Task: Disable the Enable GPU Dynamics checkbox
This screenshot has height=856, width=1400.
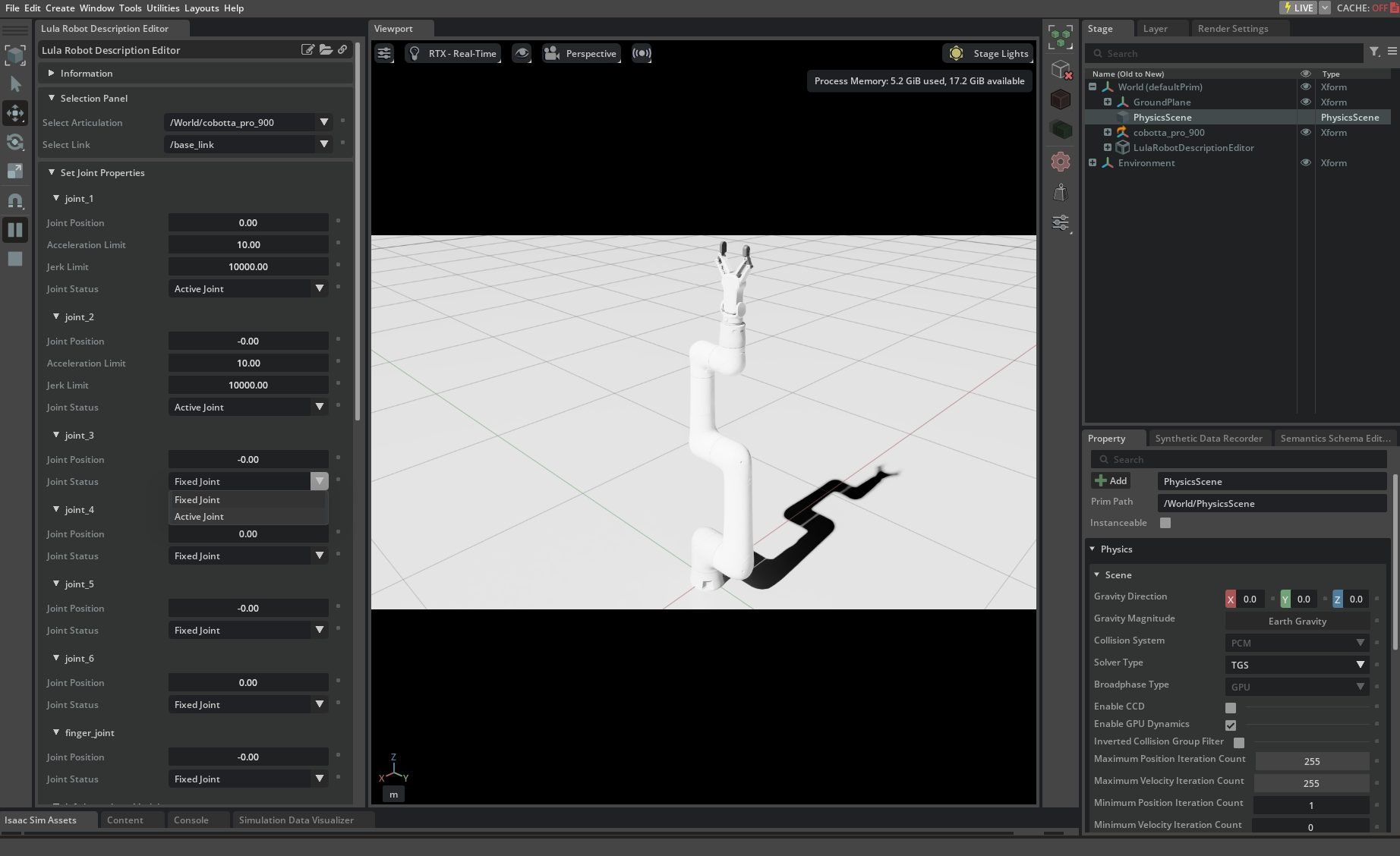Action: 1231,725
